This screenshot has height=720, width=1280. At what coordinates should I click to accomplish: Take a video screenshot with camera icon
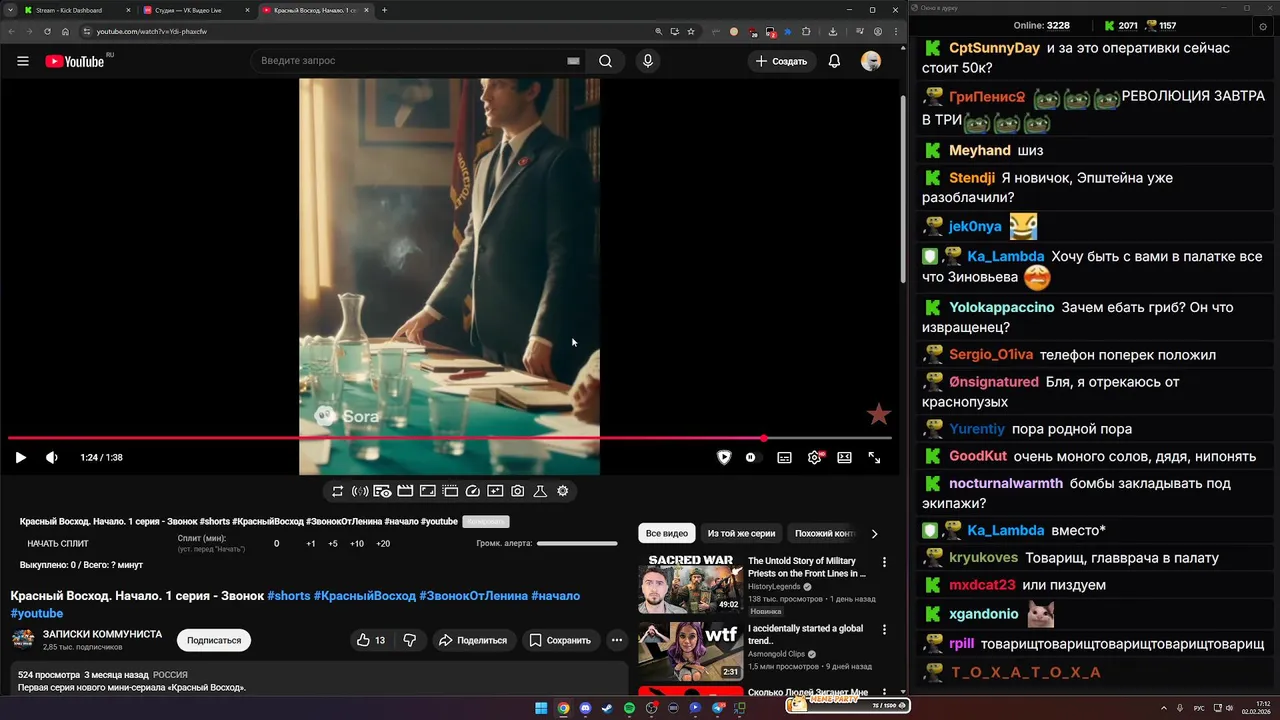(517, 491)
